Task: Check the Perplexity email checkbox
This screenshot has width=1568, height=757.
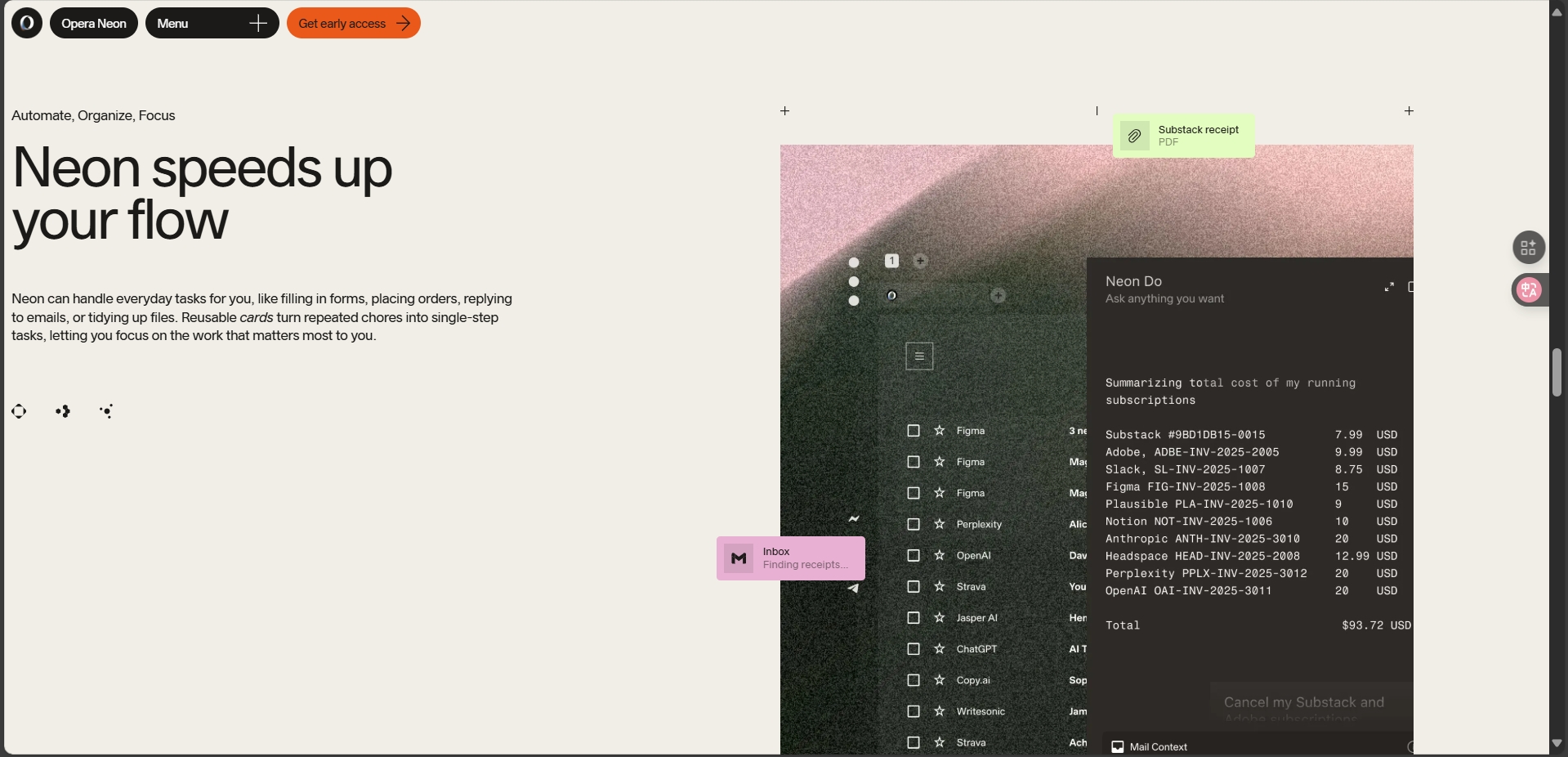Action: 914,524
